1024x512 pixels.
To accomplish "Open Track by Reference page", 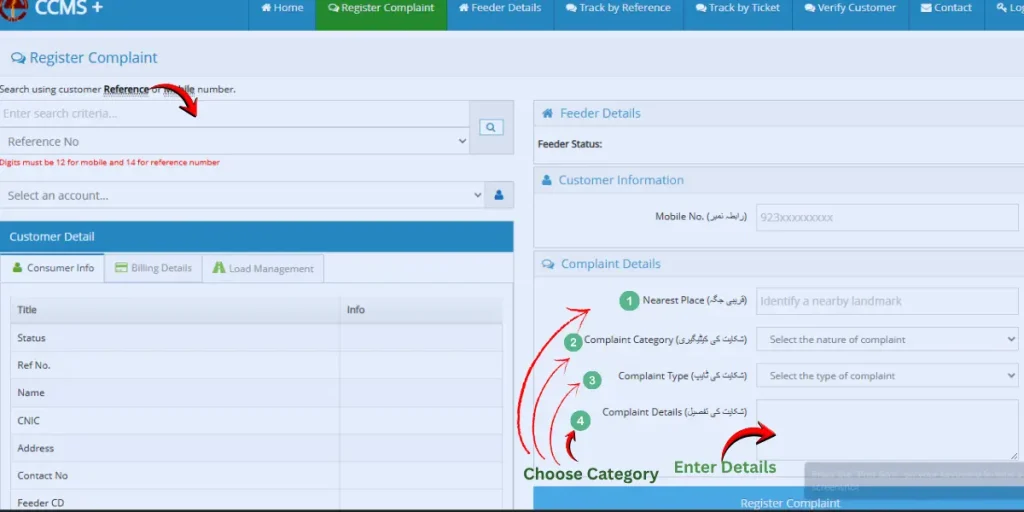I will click(x=618, y=8).
